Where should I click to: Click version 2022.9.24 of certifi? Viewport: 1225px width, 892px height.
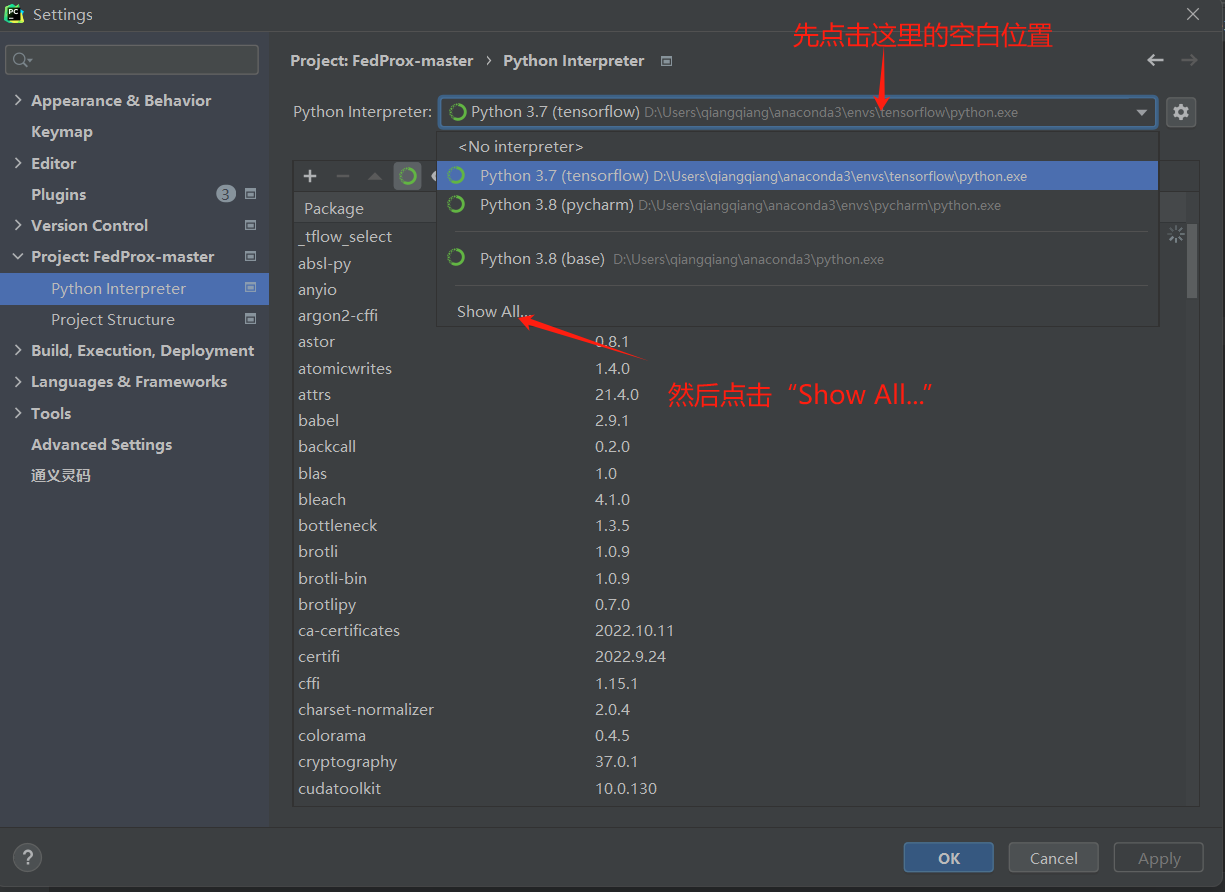click(x=630, y=657)
